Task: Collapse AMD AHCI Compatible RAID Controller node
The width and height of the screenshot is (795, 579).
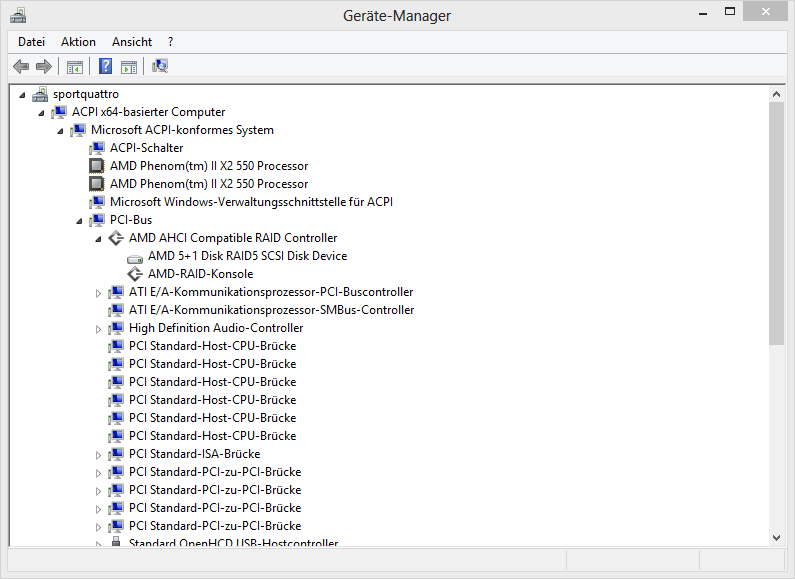Action: point(98,239)
